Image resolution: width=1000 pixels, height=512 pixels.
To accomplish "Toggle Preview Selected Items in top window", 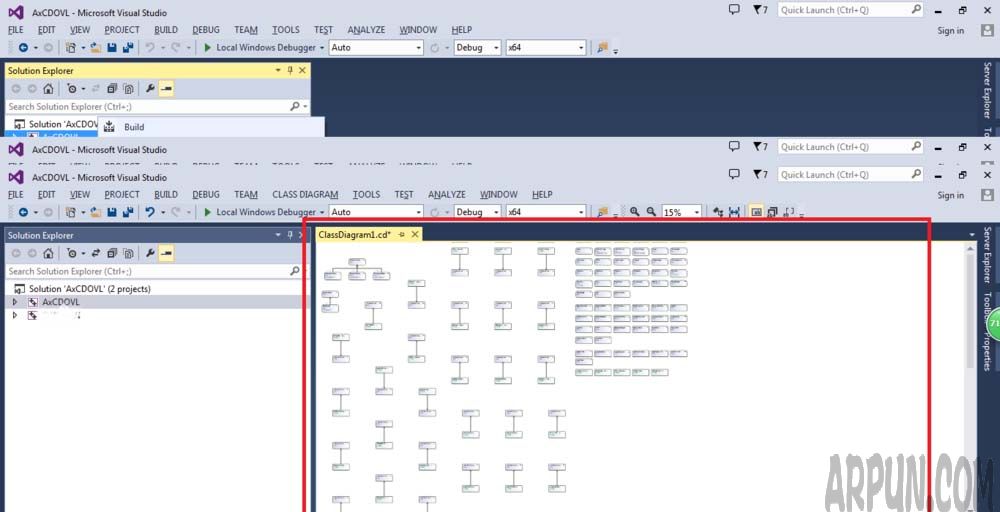I will click(x=166, y=89).
